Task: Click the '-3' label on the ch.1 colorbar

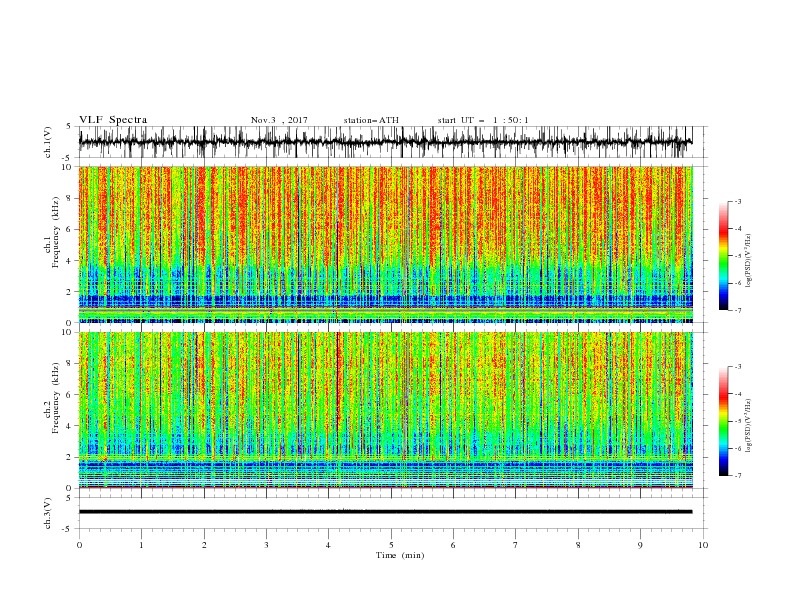Action: click(737, 201)
